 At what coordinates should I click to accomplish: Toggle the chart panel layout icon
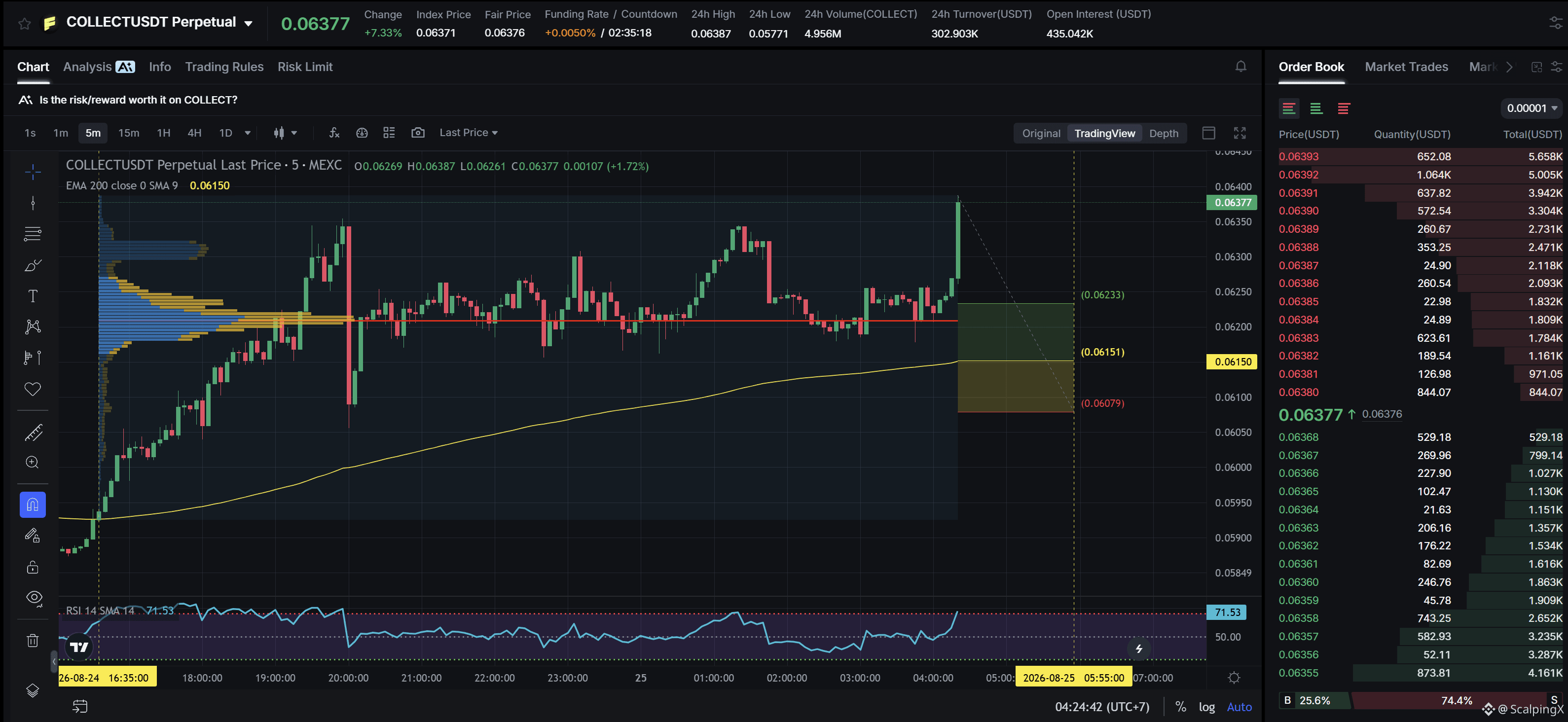point(1209,133)
